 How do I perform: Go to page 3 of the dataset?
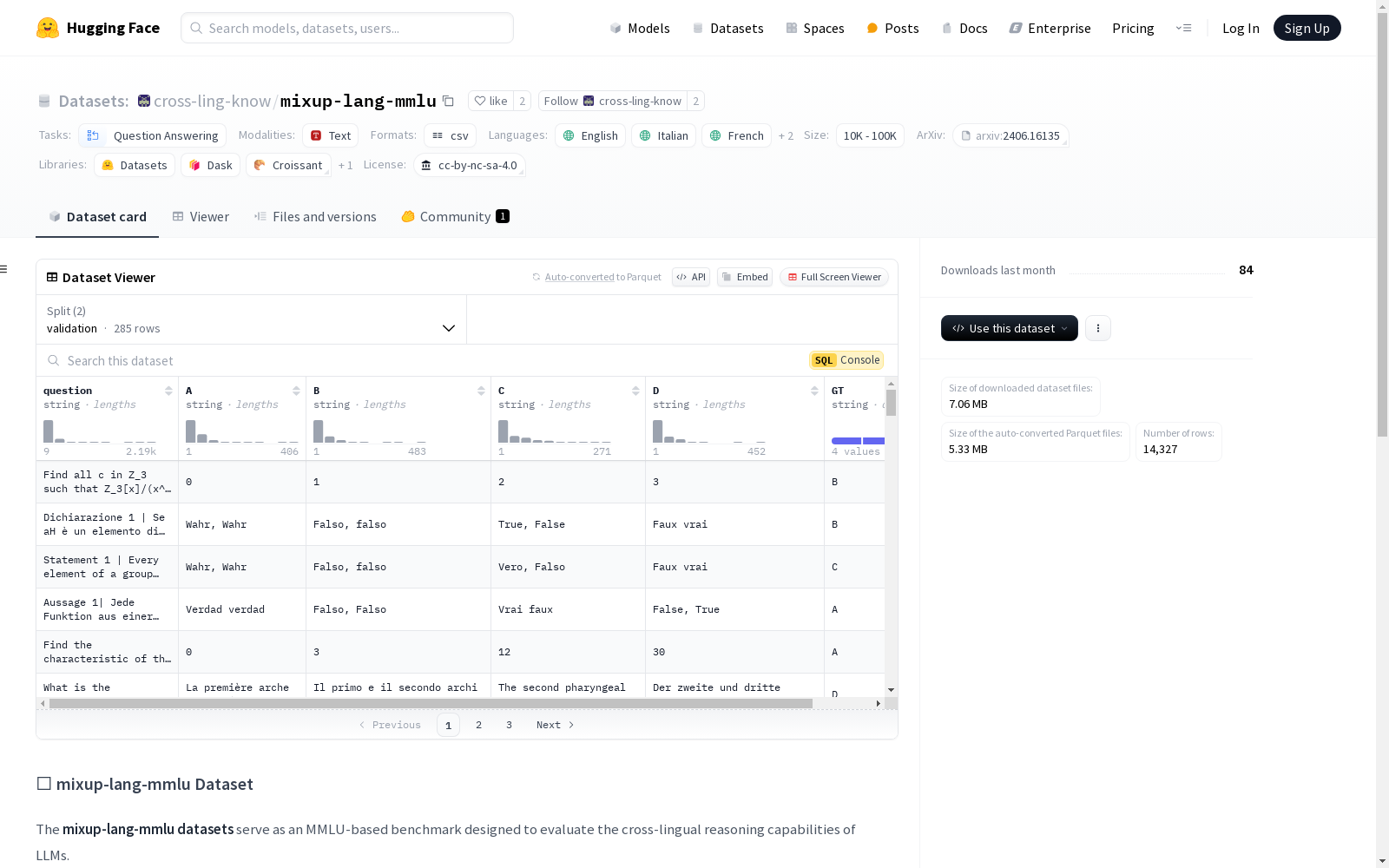pyautogui.click(x=509, y=725)
